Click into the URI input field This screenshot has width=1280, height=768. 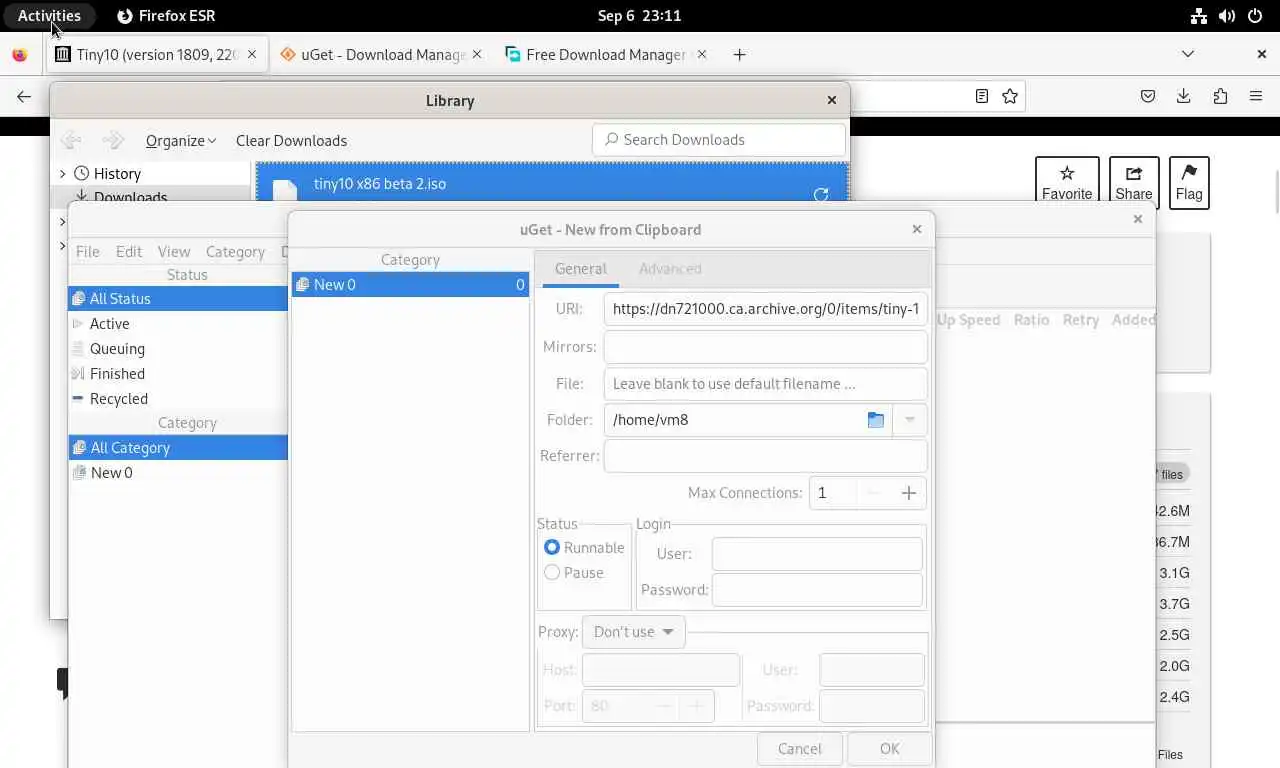point(766,309)
